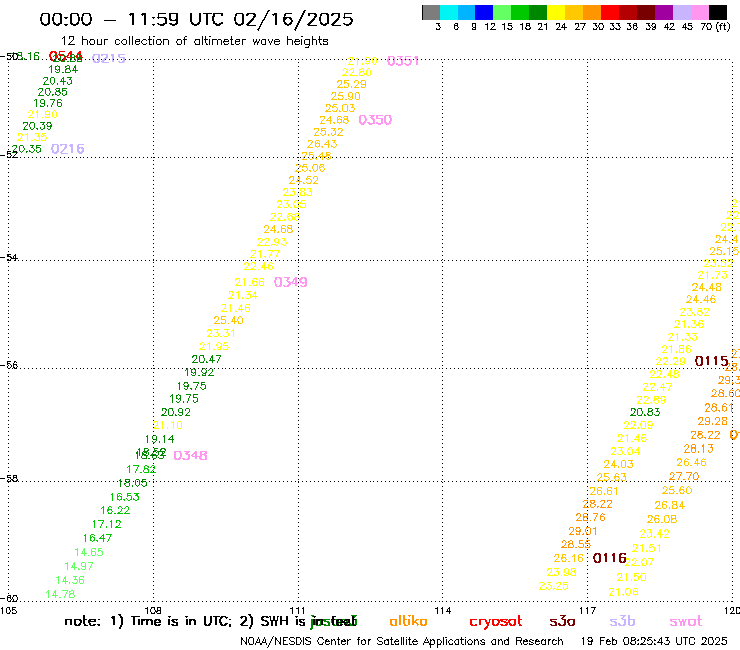Click the 14.65 wave height value

[89, 552]
